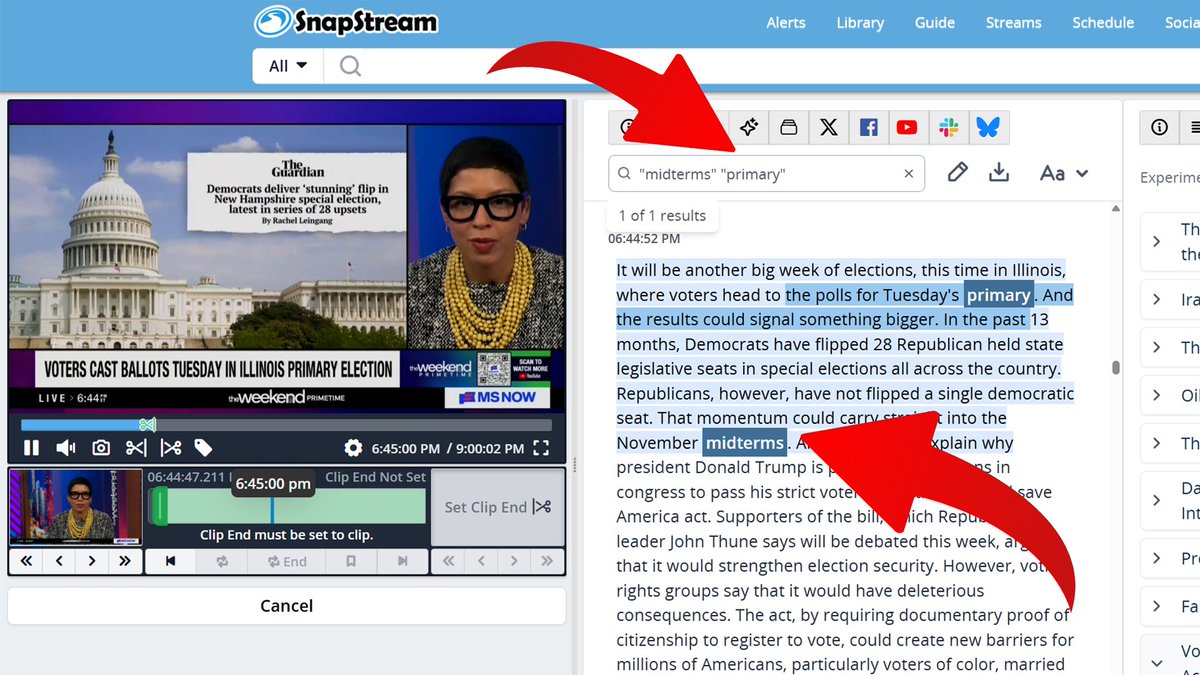Send the clip to Slack

pyautogui.click(x=948, y=127)
